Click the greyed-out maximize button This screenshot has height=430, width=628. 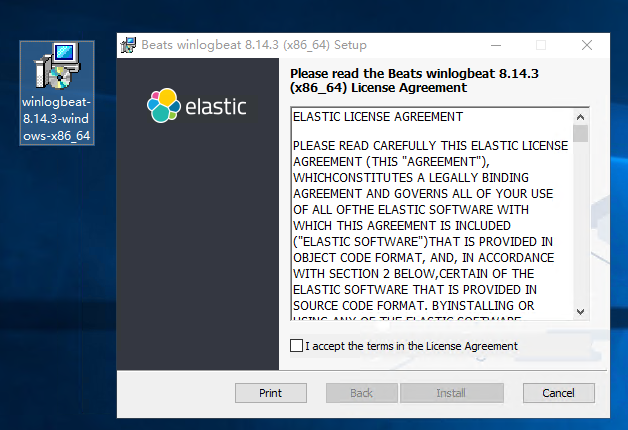tap(541, 45)
